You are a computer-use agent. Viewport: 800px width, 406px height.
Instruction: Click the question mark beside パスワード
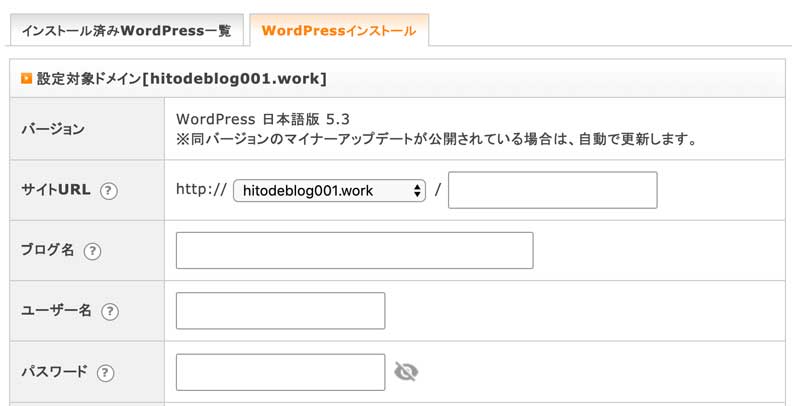105,372
